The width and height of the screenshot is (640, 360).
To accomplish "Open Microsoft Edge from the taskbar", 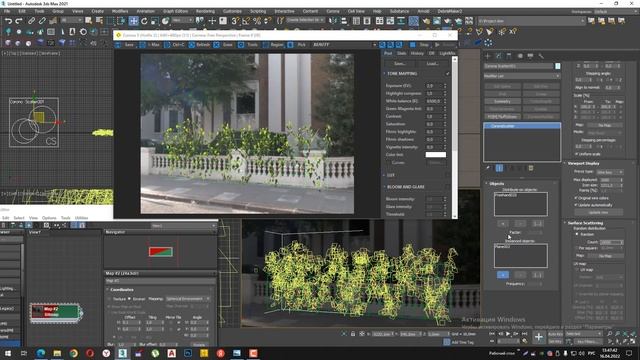I will (x=41, y=353).
